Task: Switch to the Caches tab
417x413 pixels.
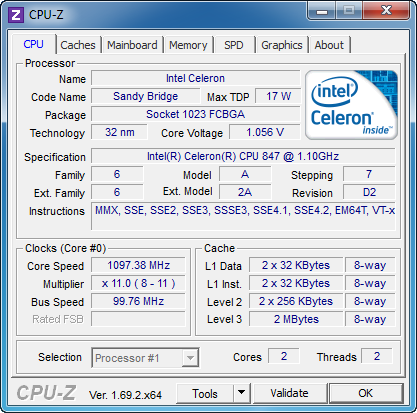Action: [x=78, y=45]
